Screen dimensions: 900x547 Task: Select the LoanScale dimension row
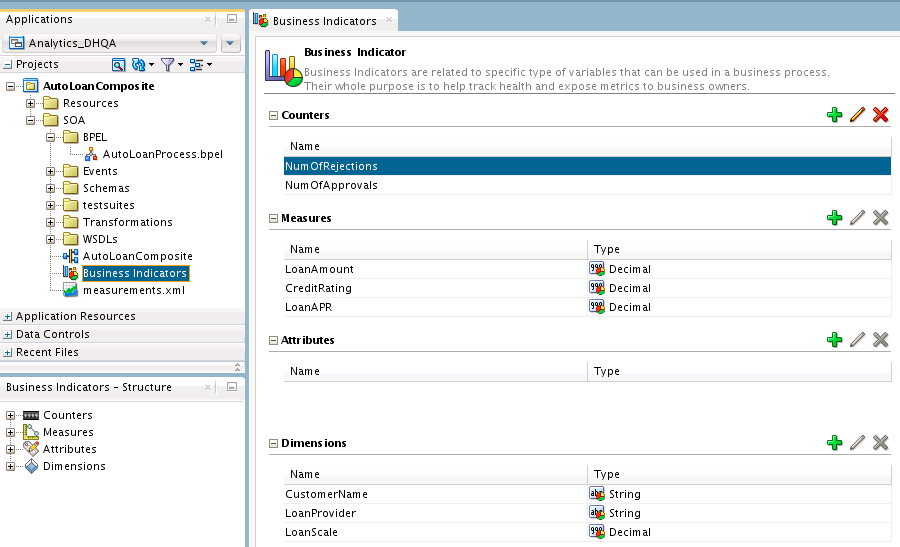[x=587, y=532]
